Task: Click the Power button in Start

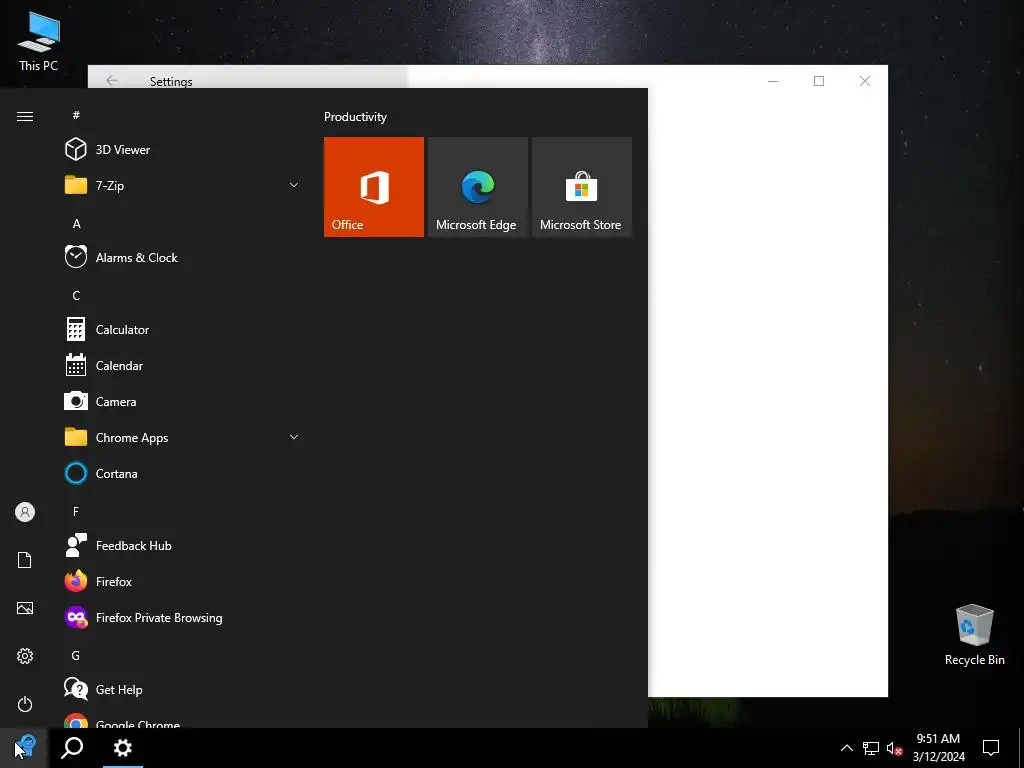Action: 25,704
